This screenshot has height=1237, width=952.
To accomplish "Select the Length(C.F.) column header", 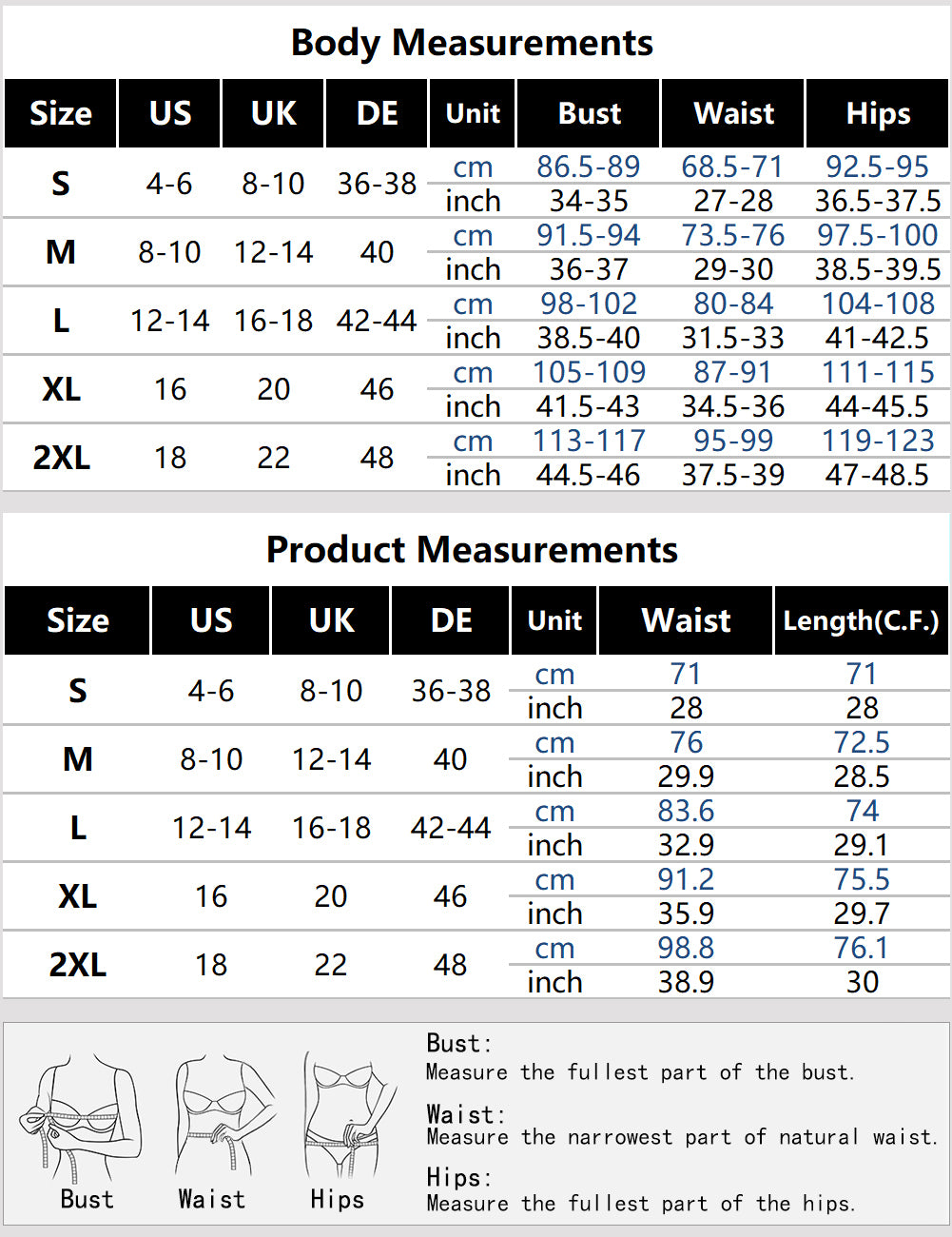I will click(861, 620).
